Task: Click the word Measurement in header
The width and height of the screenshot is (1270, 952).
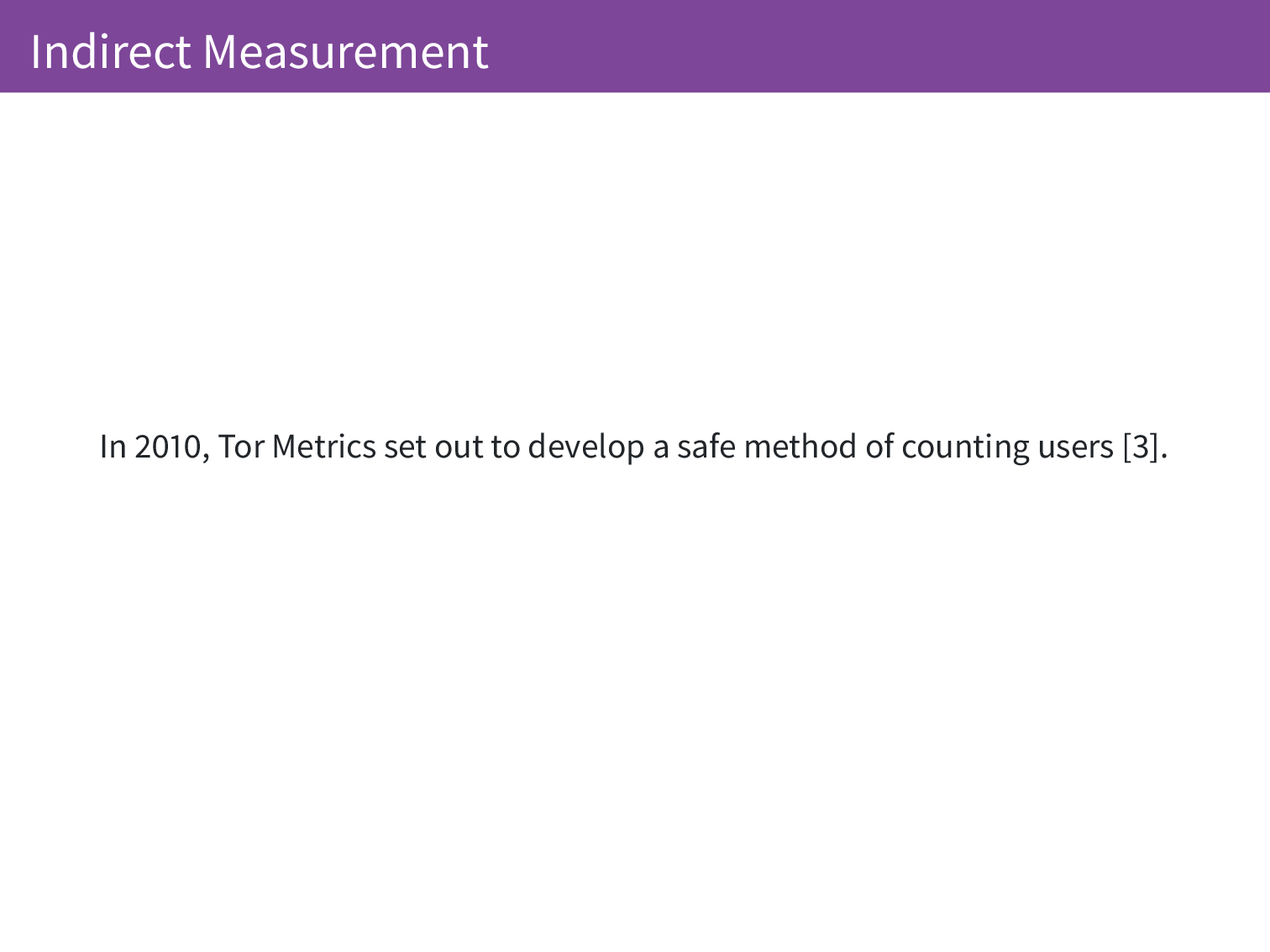Action: (345, 51)
